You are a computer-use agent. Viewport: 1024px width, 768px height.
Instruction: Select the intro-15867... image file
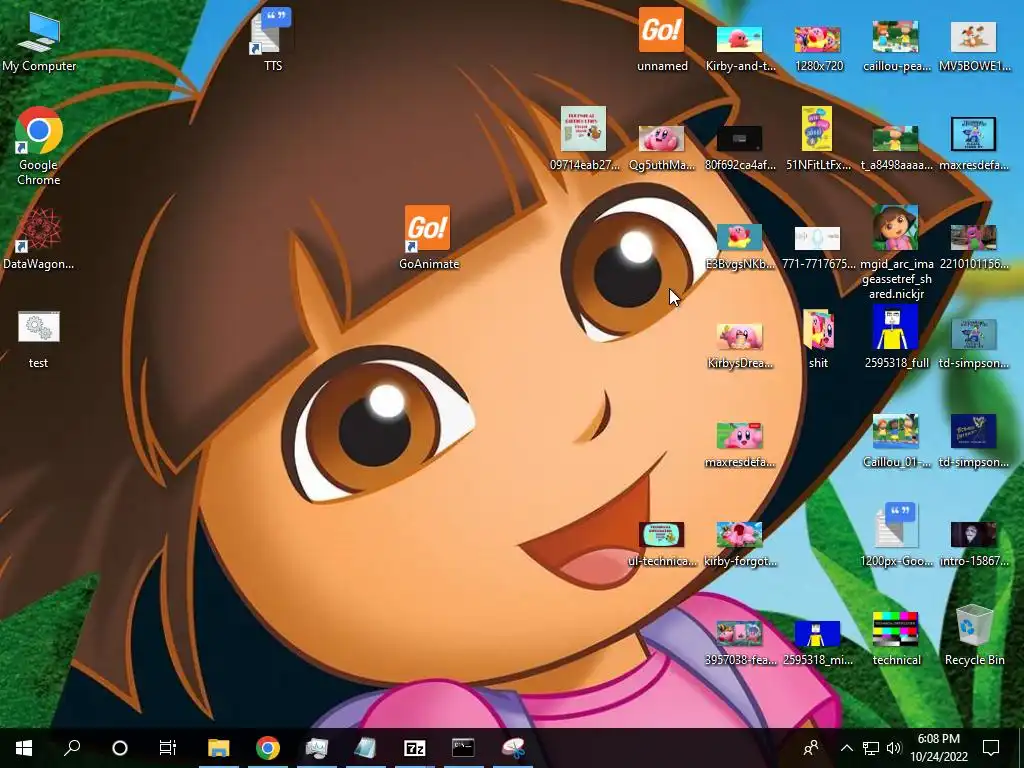pos(974,545)
